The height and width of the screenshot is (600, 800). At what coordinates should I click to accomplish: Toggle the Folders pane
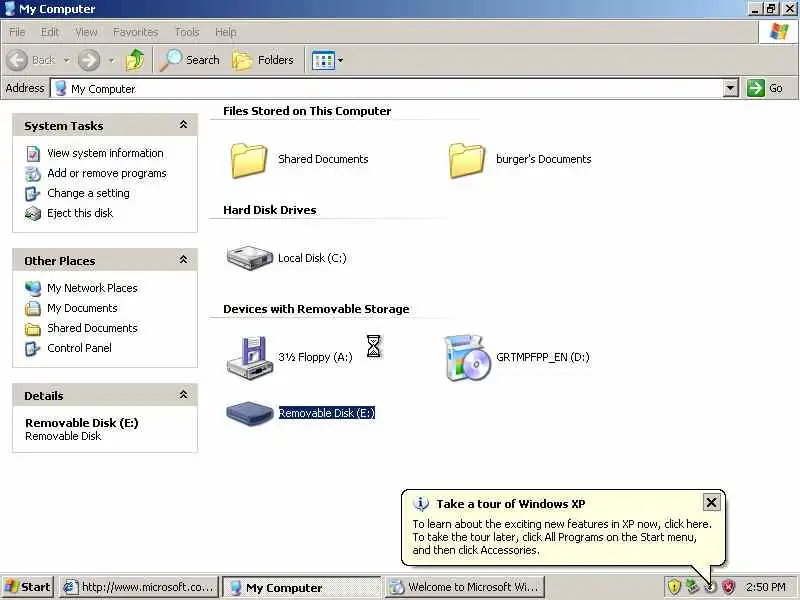click(263, 60)
